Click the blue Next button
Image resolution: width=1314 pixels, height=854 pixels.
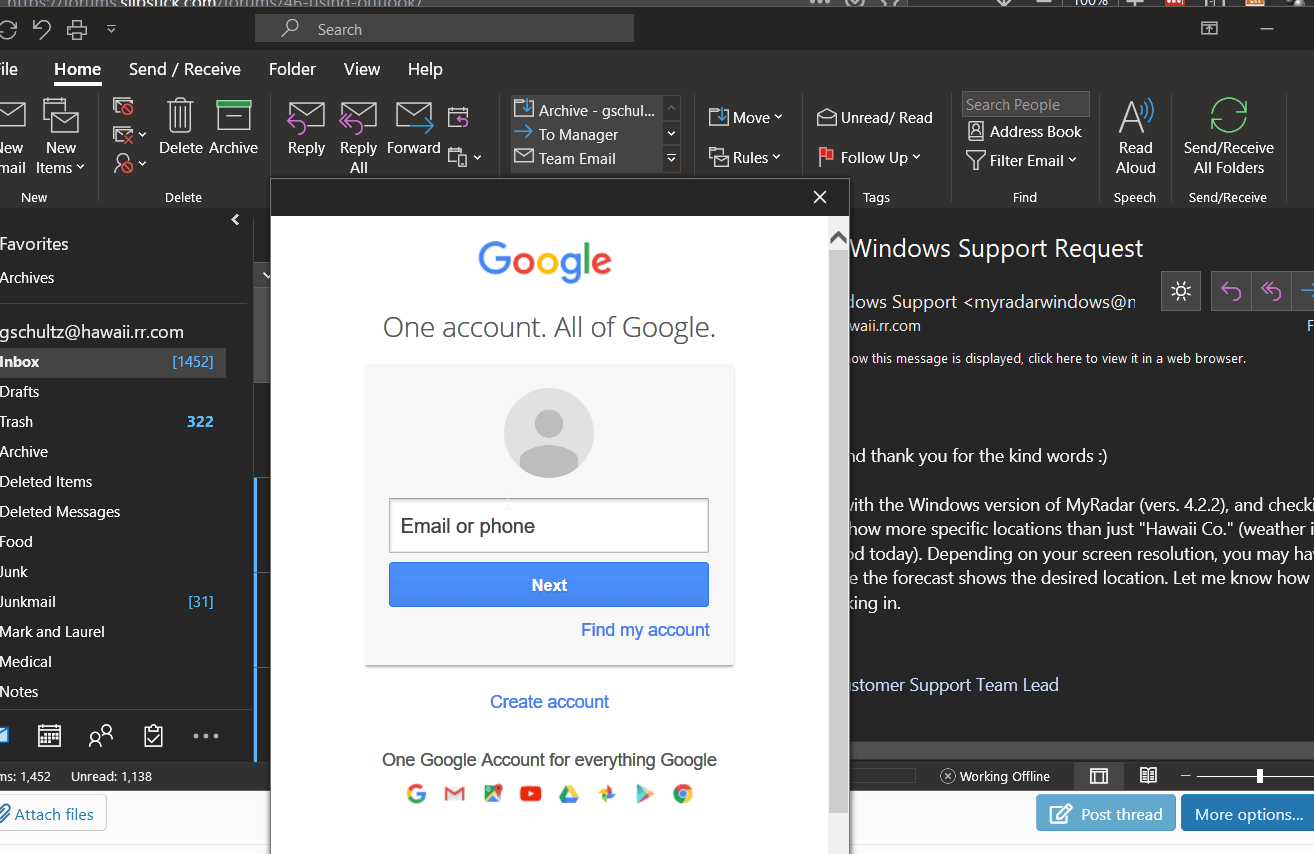point(549,585)
